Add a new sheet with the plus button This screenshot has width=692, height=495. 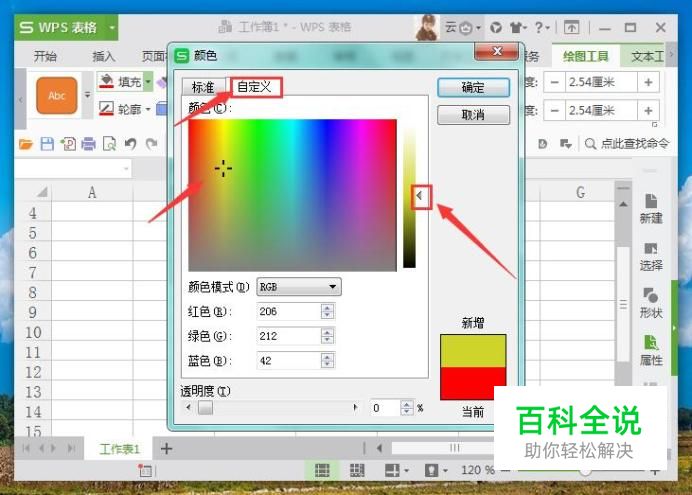tap(166, 449)
